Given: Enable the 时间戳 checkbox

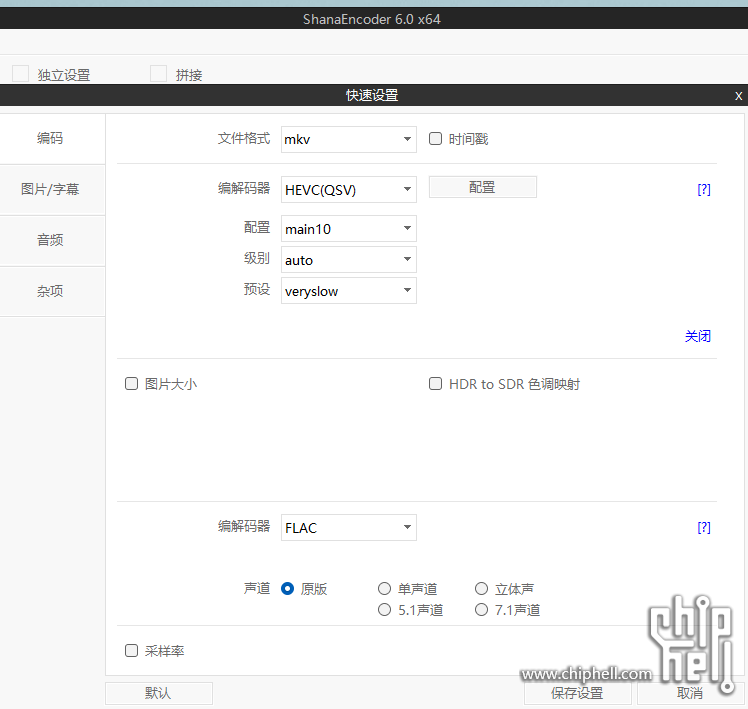Looking at the screenshot, I should [435, 139].
